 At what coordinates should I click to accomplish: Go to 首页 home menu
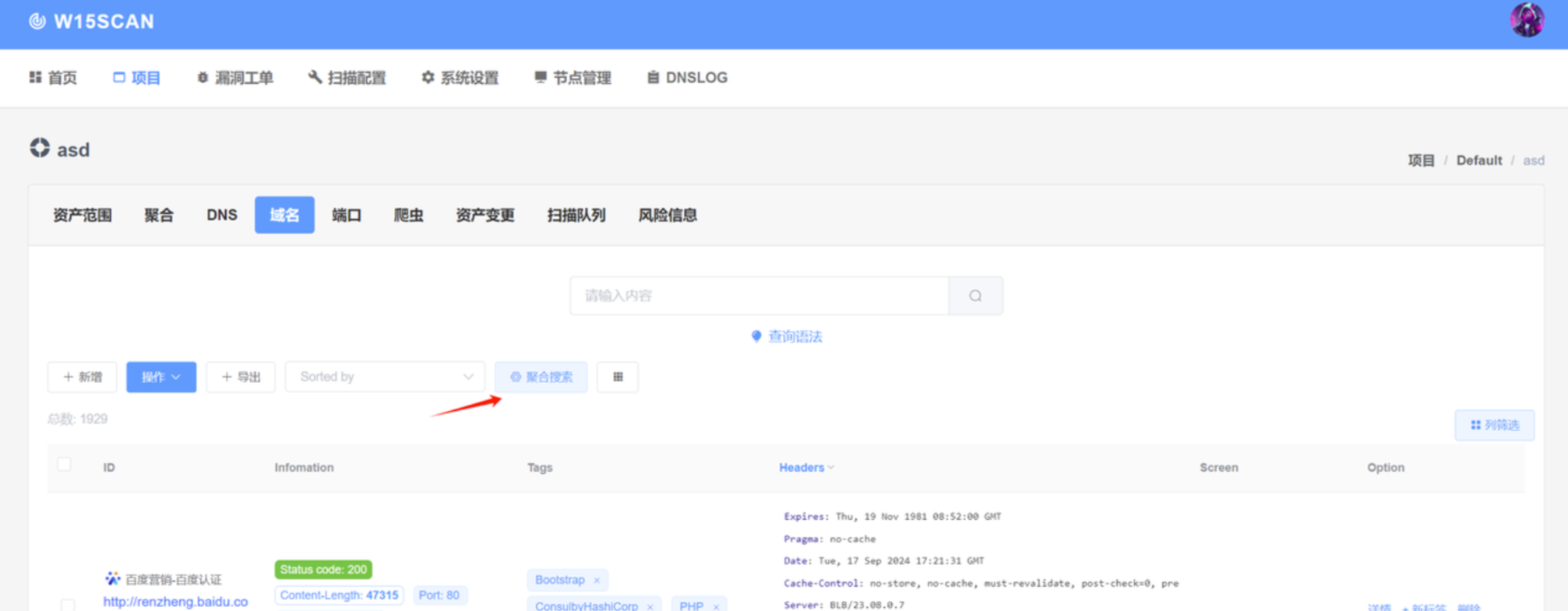coord(53,78)
